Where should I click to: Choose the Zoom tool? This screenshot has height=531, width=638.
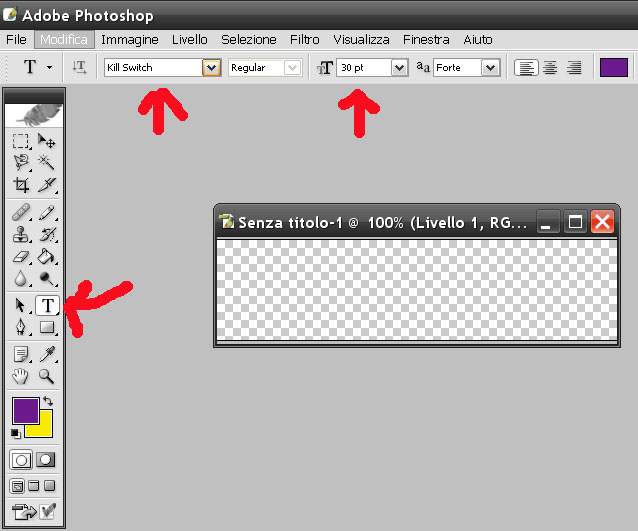point(46,376)
